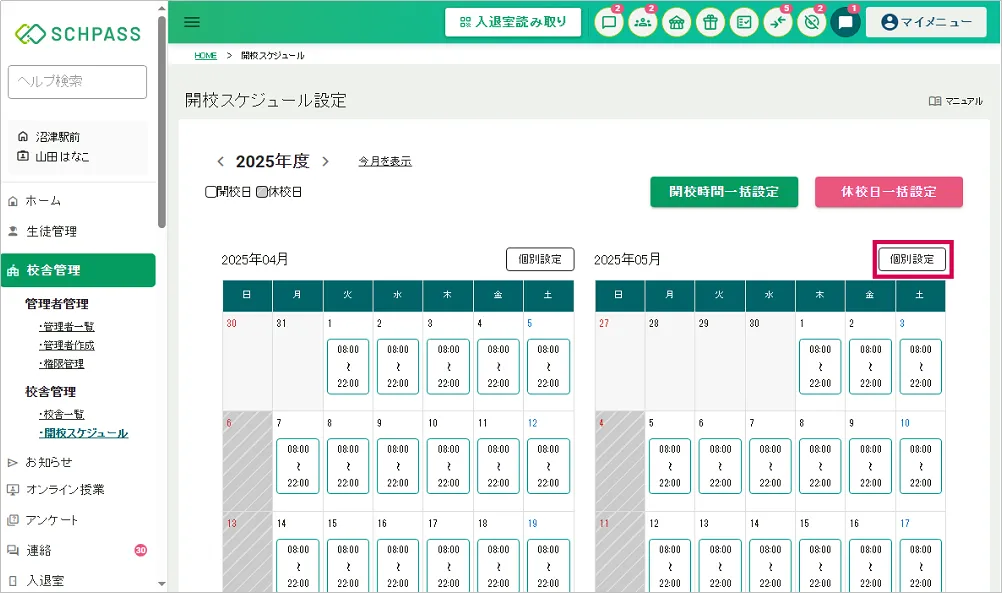The height and width of the screenshot is (593, 1002).
Task: Click the gift box icon in header
Action: click(710, 22)
